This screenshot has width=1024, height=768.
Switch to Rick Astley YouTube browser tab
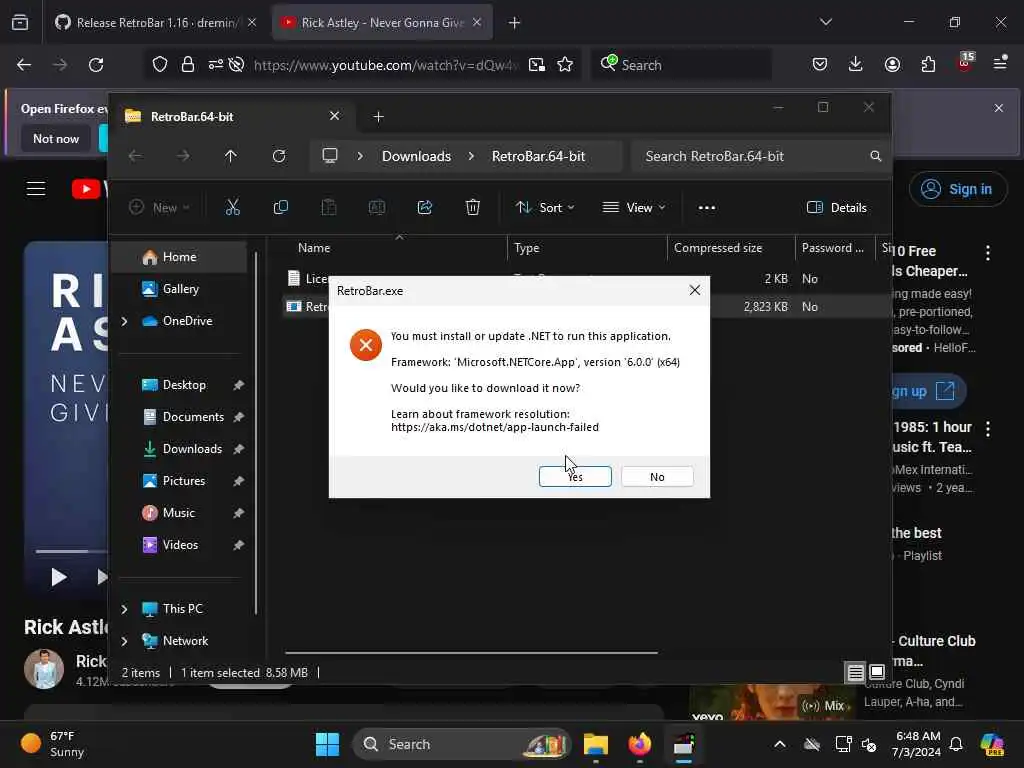(382, 23)
